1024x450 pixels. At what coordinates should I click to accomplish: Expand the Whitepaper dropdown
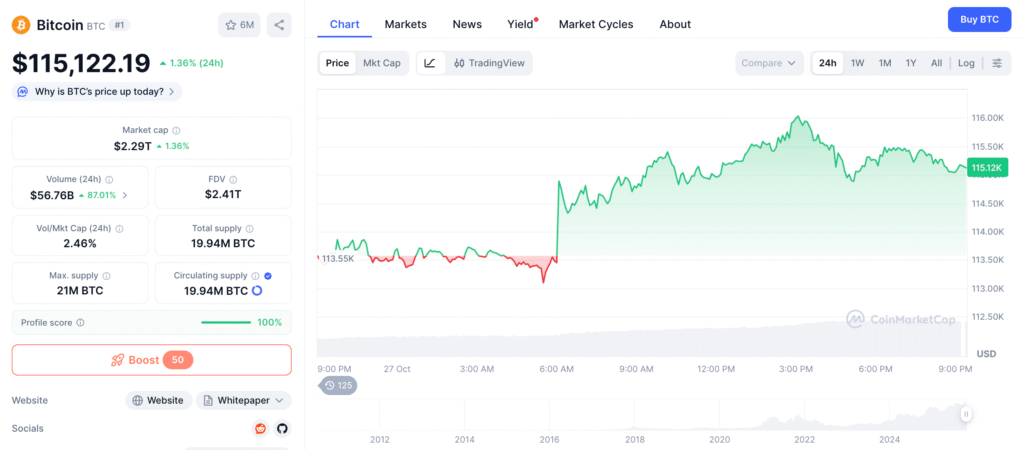pos(244,400)
